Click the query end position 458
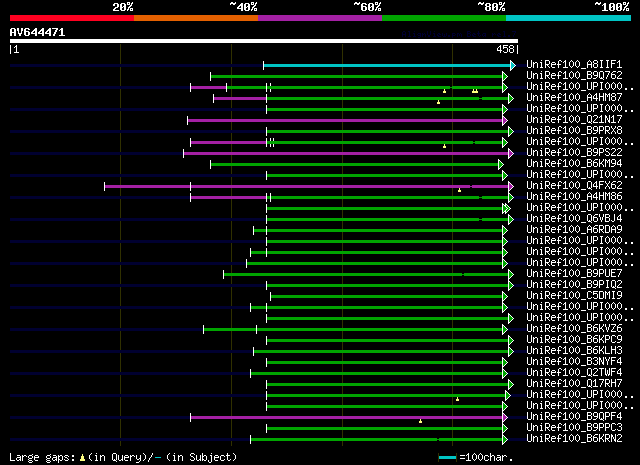Viewport: 640px width, 465px height. [x=505, y=49]
